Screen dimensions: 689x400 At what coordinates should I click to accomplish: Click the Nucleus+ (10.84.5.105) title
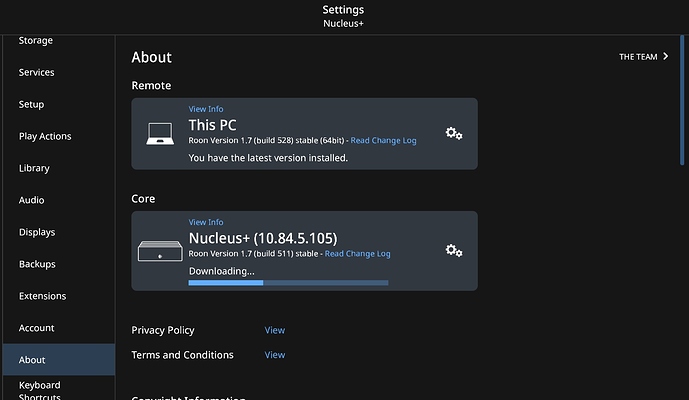(263, 238)
